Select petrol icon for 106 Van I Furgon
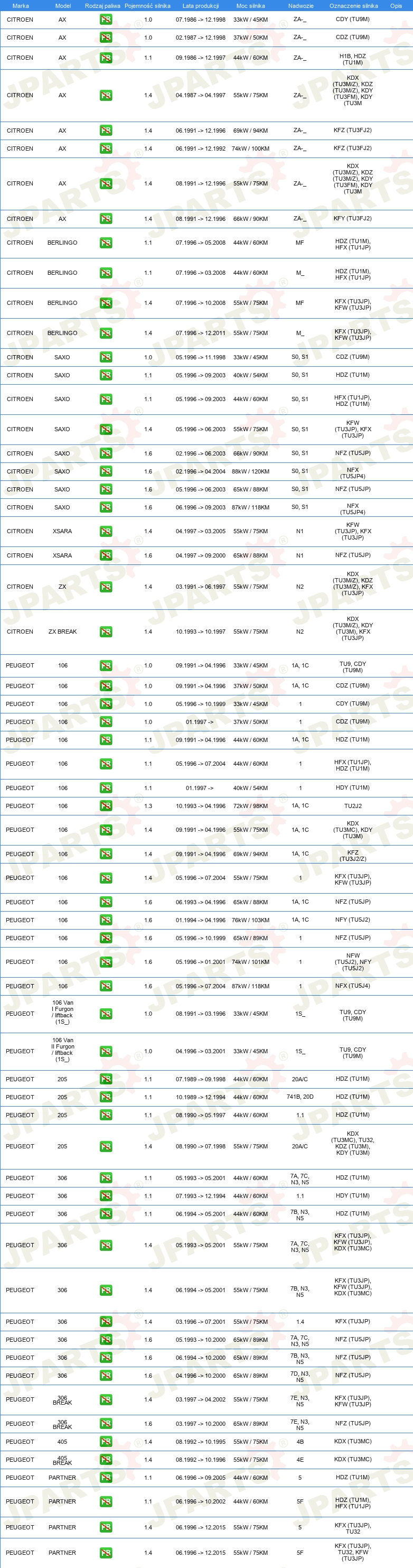Screen dimensions: 413x1568 pos(106,1014)
